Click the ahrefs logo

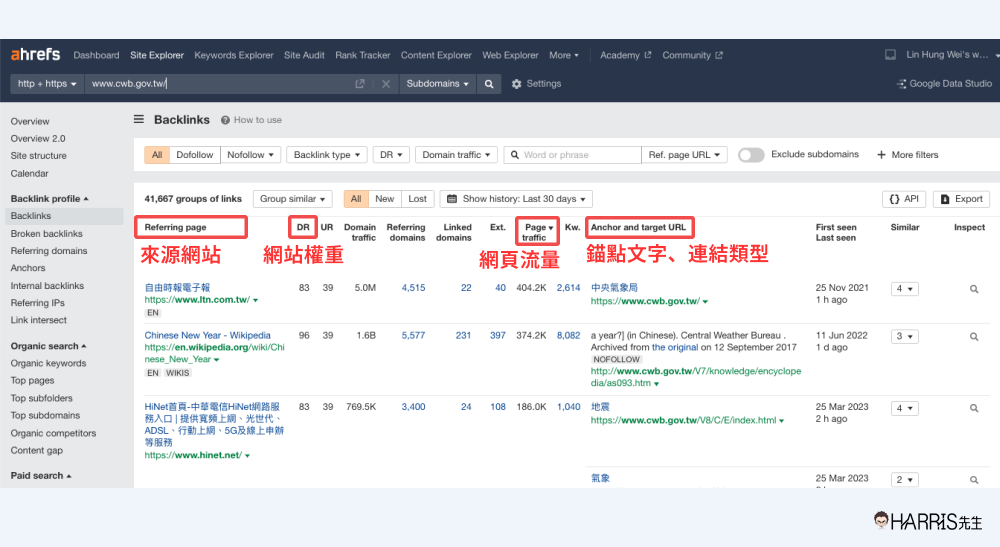35,55
